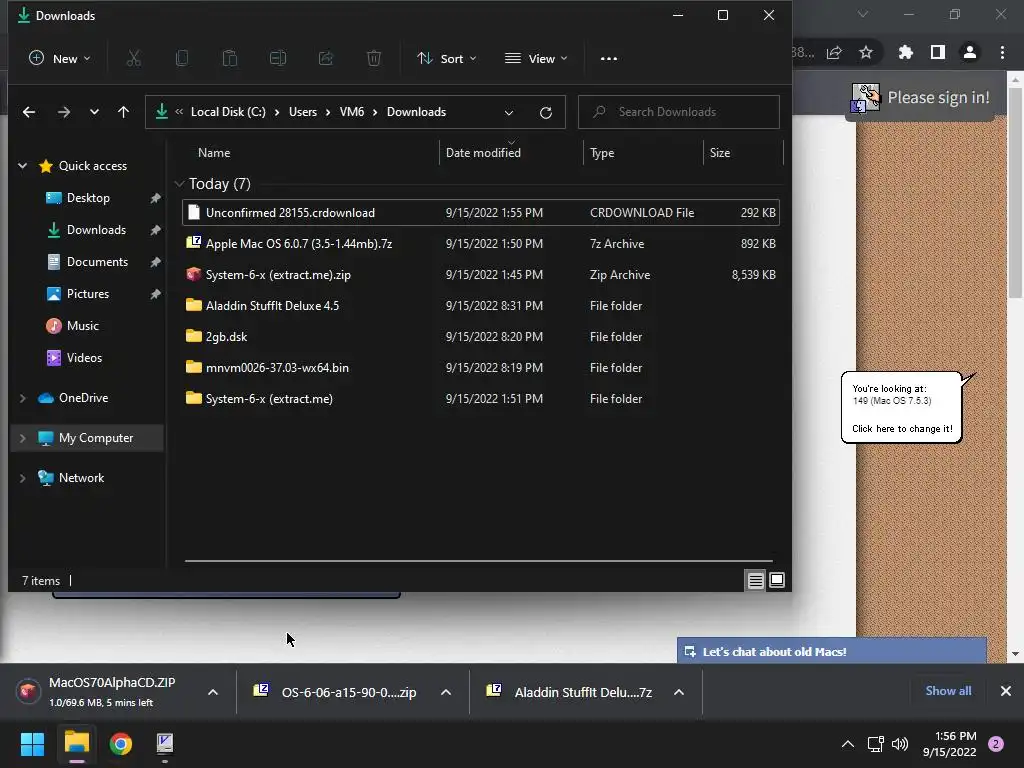
Task: Click the Delete trash can icon
Action: tap(374, 59)
